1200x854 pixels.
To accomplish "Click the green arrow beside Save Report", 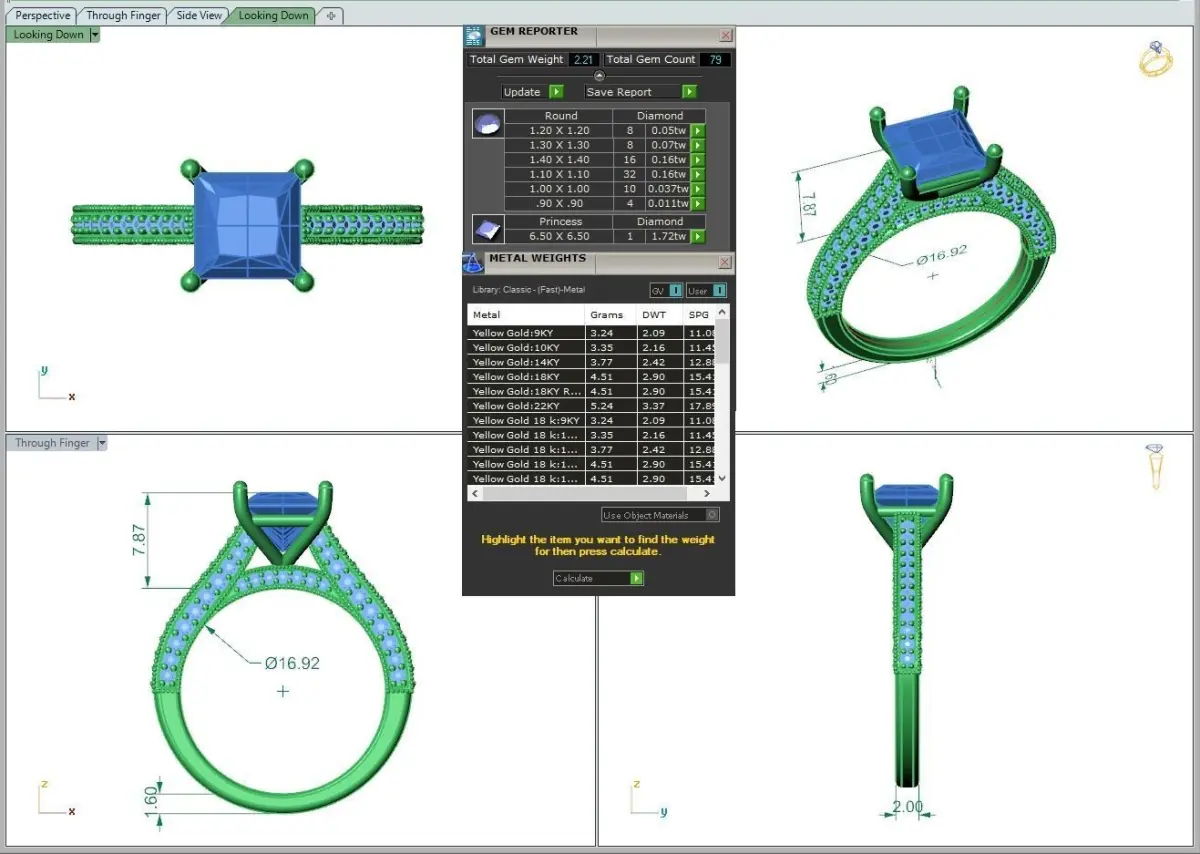I will (689, 92).
